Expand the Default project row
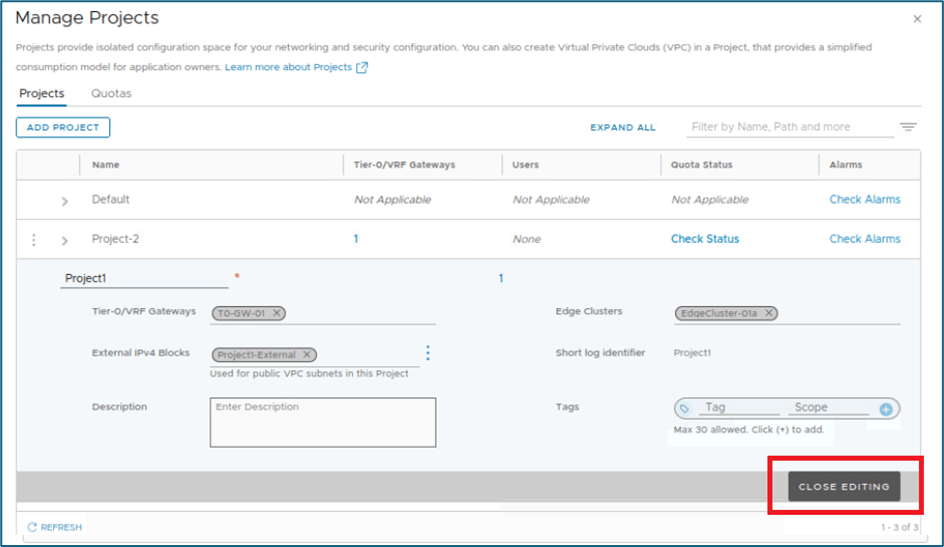944x547 pixels. click(x=65, y=201)
